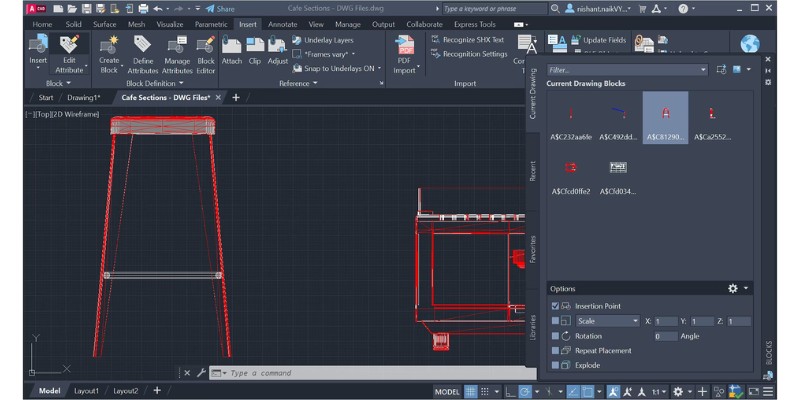Image resolution: width=800 pixels, height=400 pixels.
Task: Open the Filter dropdown in Blocks palette
Action: 704,70
